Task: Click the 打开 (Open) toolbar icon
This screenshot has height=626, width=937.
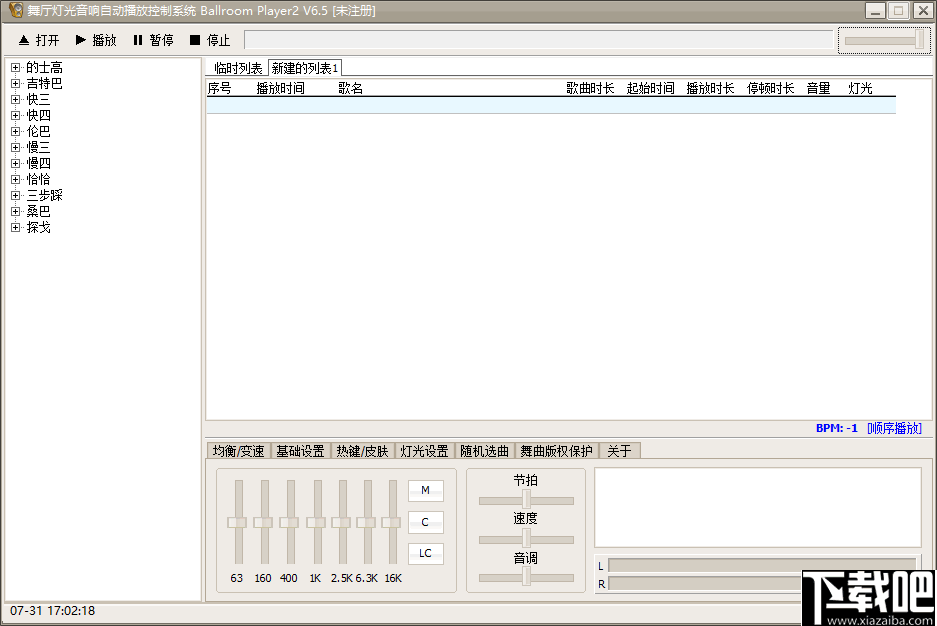Action: [38, 40]
